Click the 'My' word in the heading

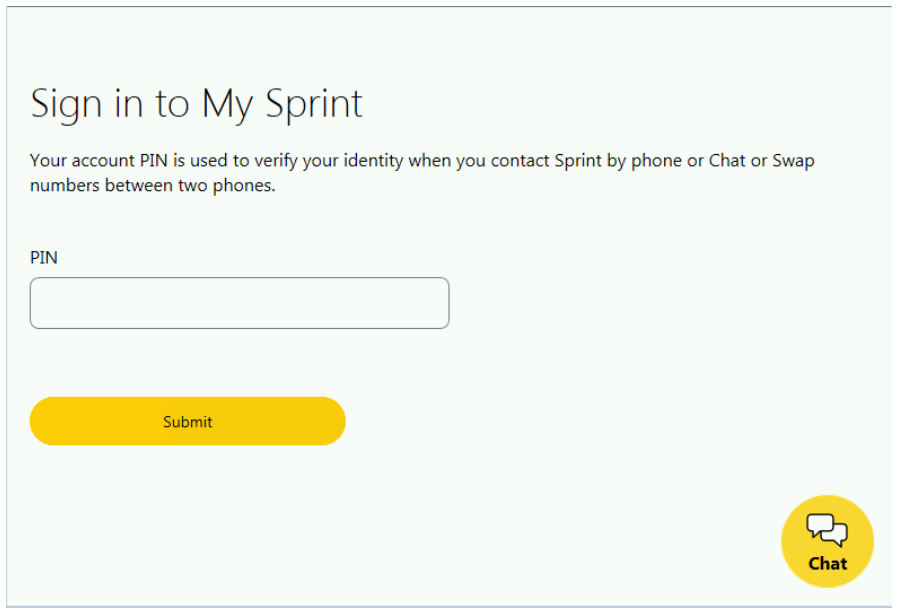[x=227, y=105]
